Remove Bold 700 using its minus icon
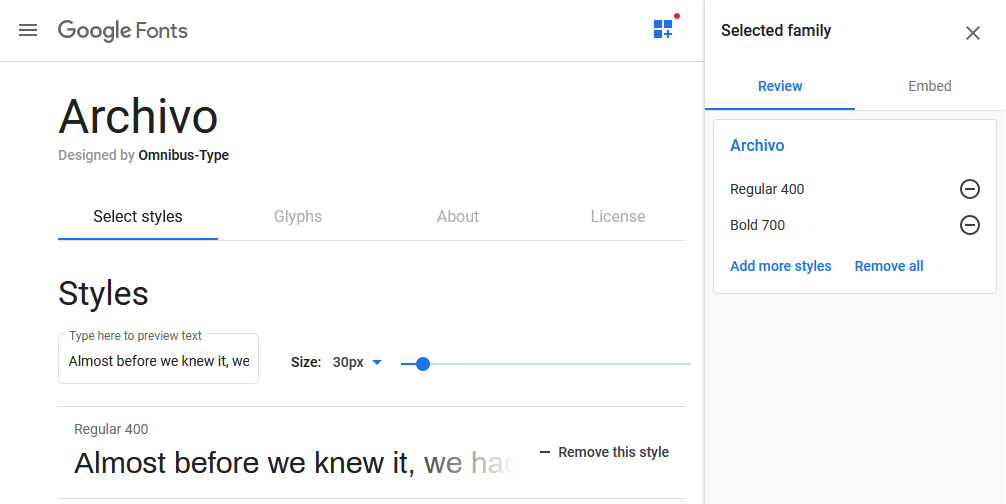Screen dimensions: 1006x504 (x=969, y=225)
